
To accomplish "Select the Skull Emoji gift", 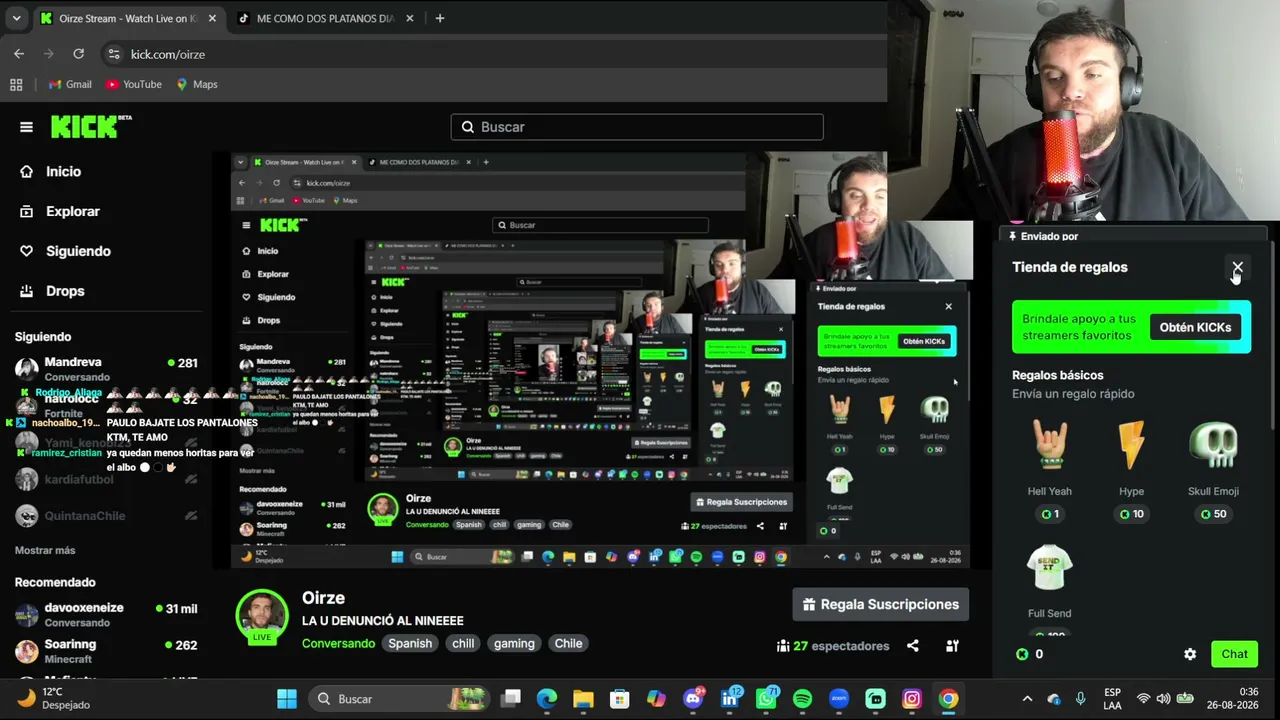I will coord(1213,470).
